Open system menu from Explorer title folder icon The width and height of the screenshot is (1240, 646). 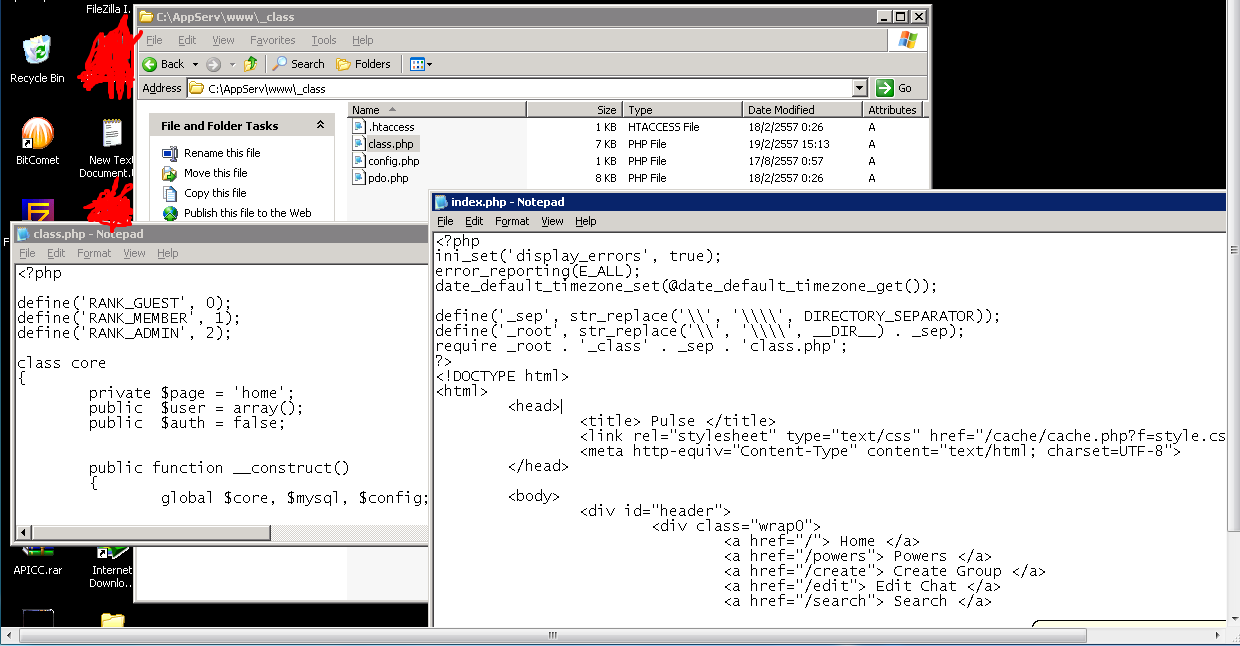[146, 16]
